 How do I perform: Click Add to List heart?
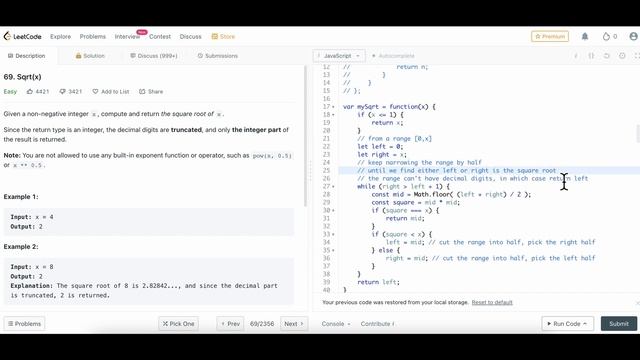pyautogui.click(x=111, y=91)
